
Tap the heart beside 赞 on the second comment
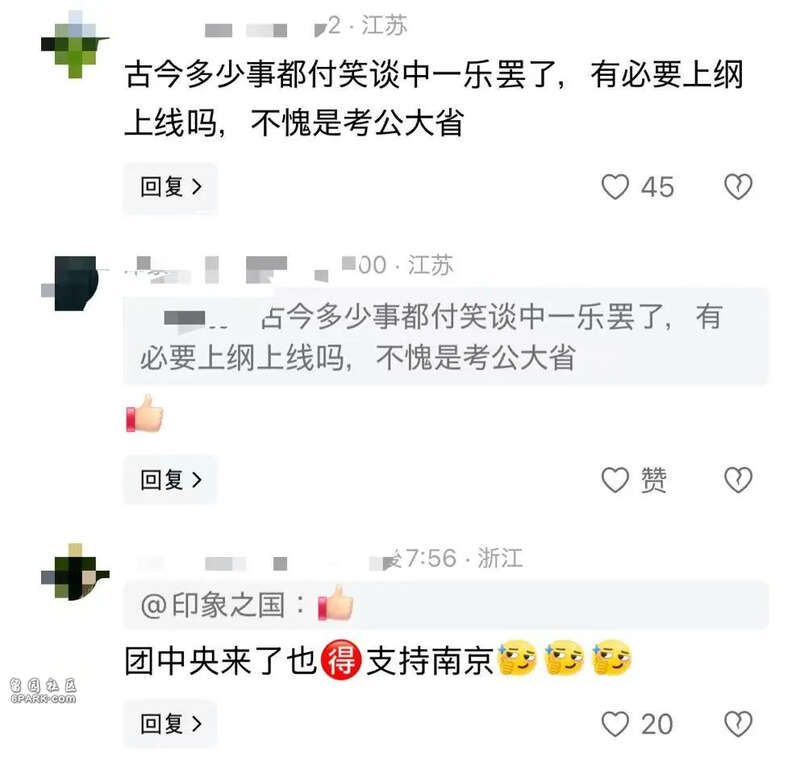pyautogui.click(x=615, y=480)
